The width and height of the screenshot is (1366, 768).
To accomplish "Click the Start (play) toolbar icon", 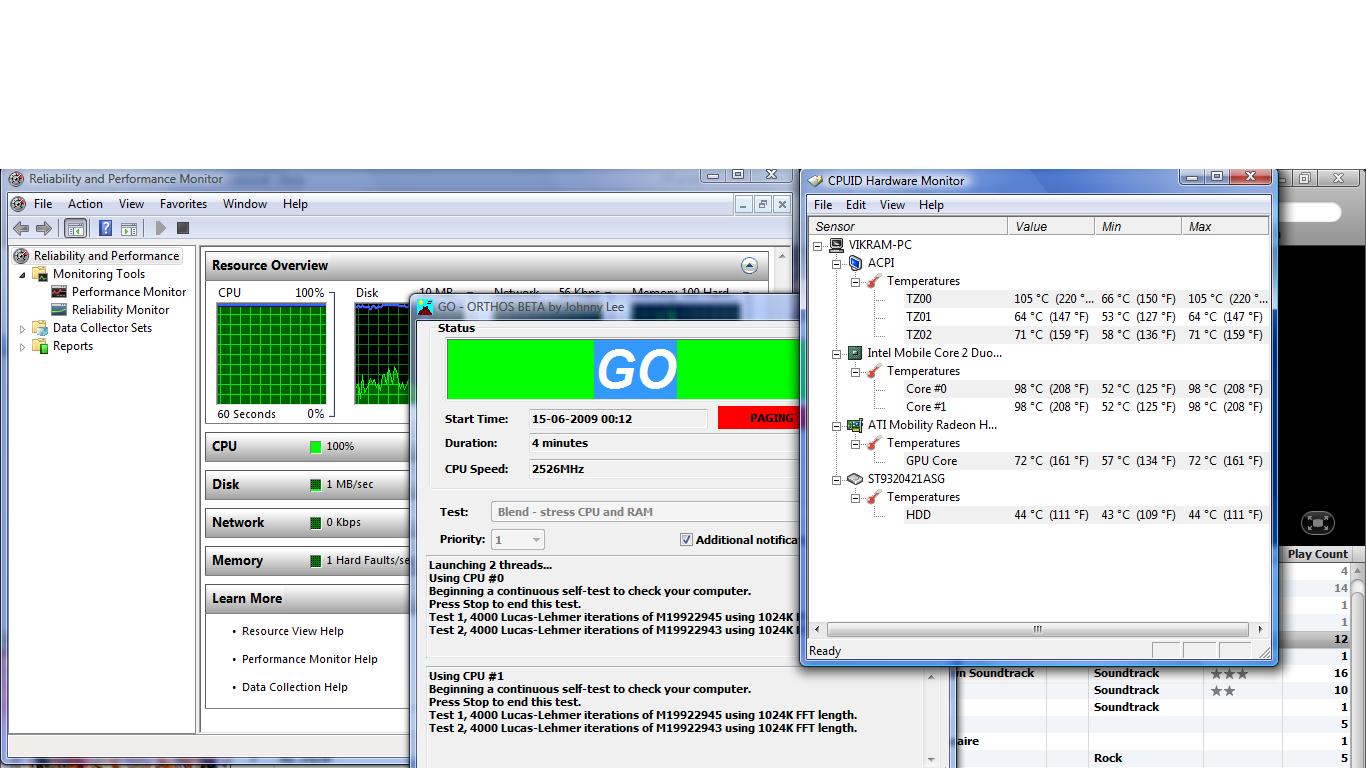I will [160, 229].
